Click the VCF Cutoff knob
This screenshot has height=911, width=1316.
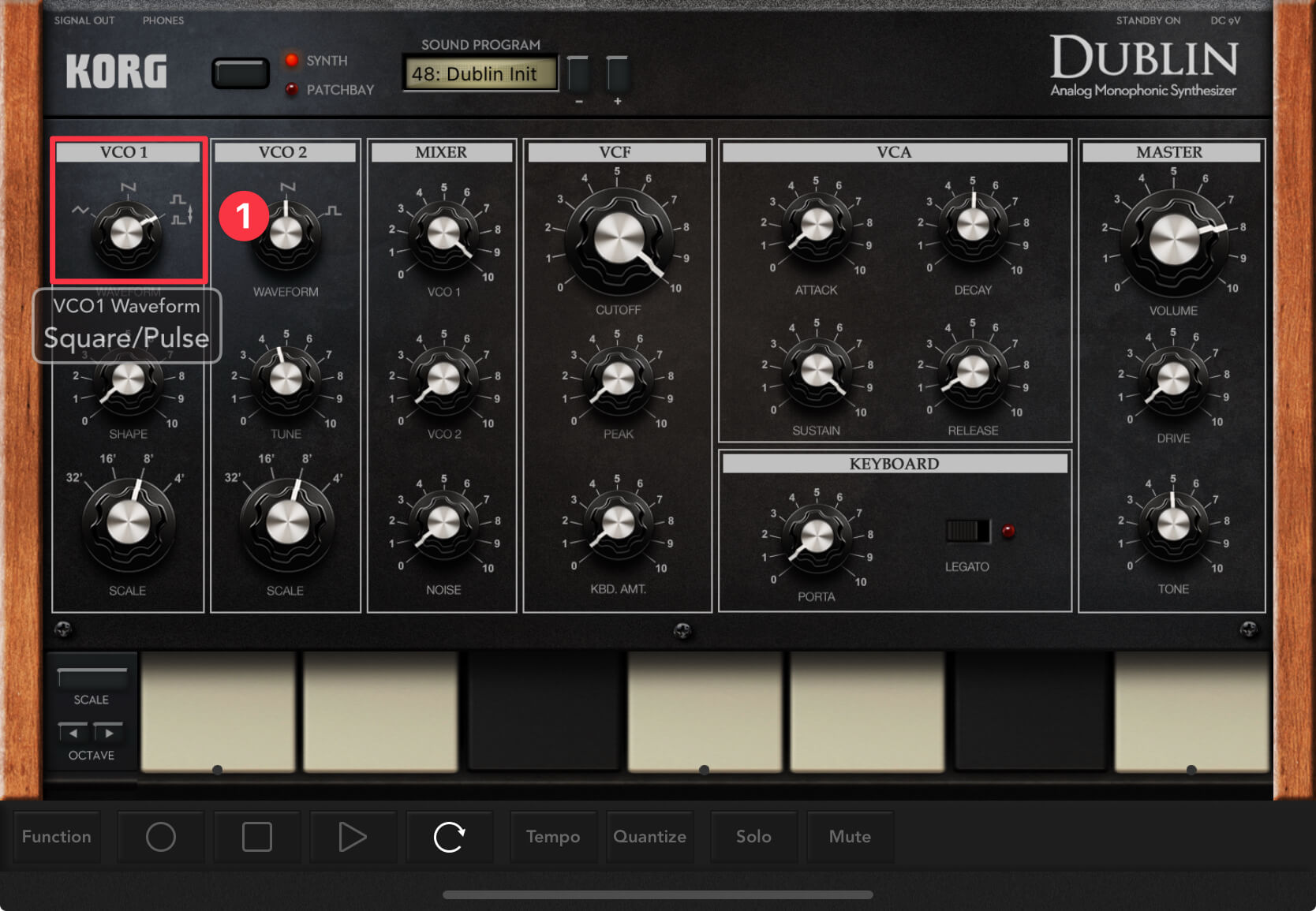619,239
